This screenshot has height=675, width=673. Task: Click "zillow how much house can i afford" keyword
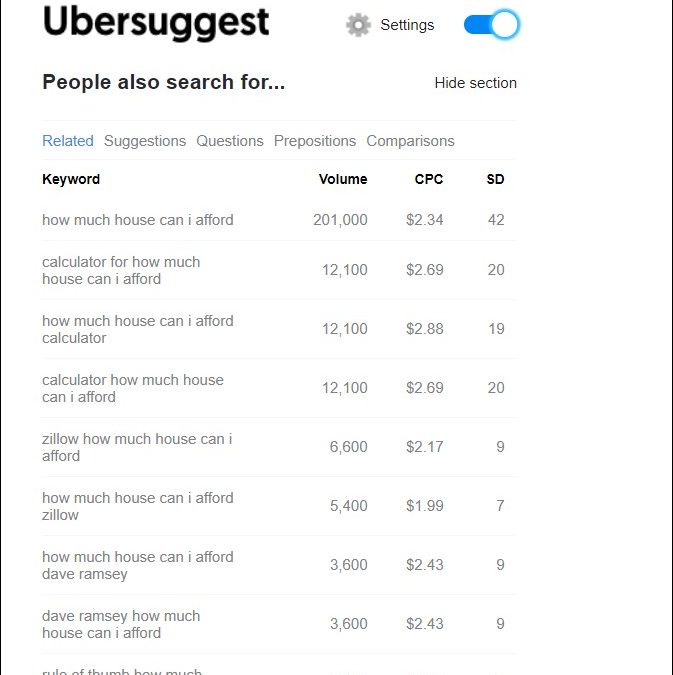(137, 447)
